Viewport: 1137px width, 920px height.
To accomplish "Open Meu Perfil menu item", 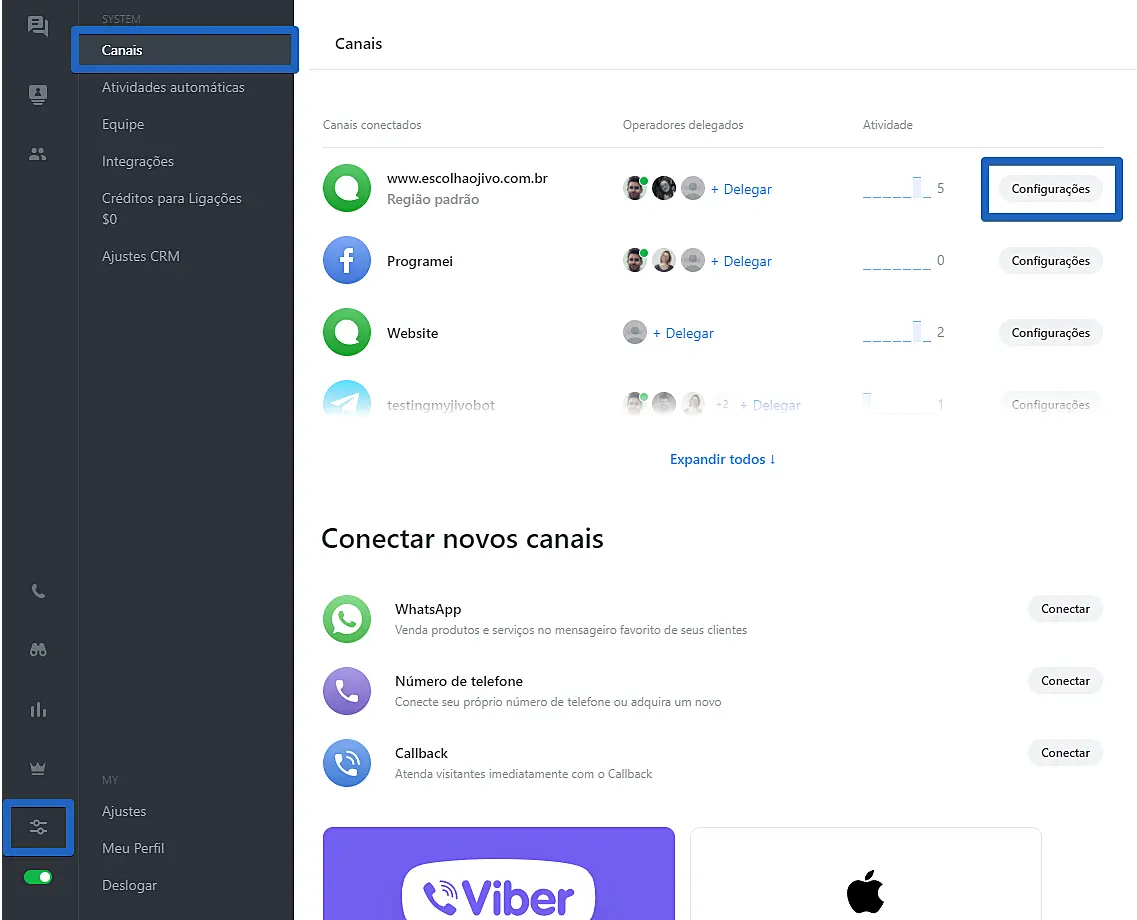I will click(x=133, y=848).
